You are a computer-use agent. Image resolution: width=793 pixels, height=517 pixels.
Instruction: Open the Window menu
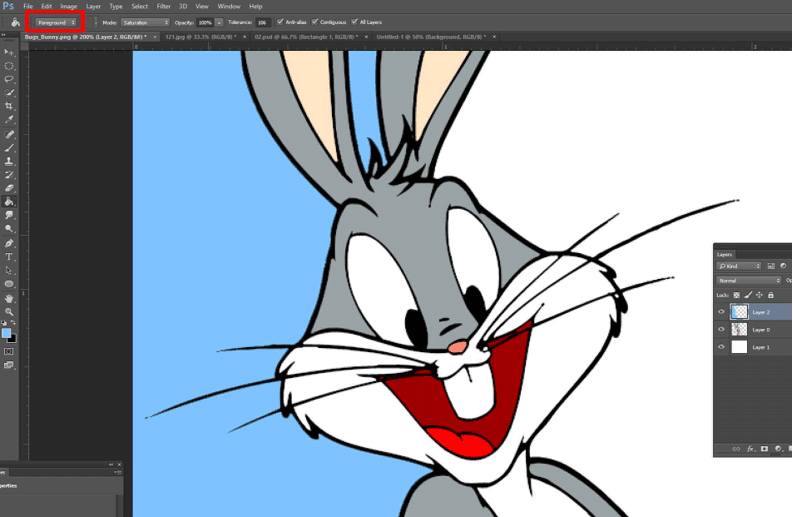click(x=229, y=7)
